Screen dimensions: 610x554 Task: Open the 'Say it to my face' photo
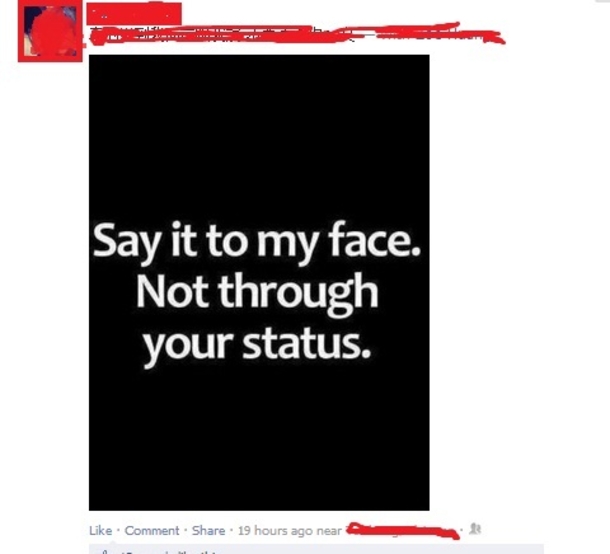[259, 282]
